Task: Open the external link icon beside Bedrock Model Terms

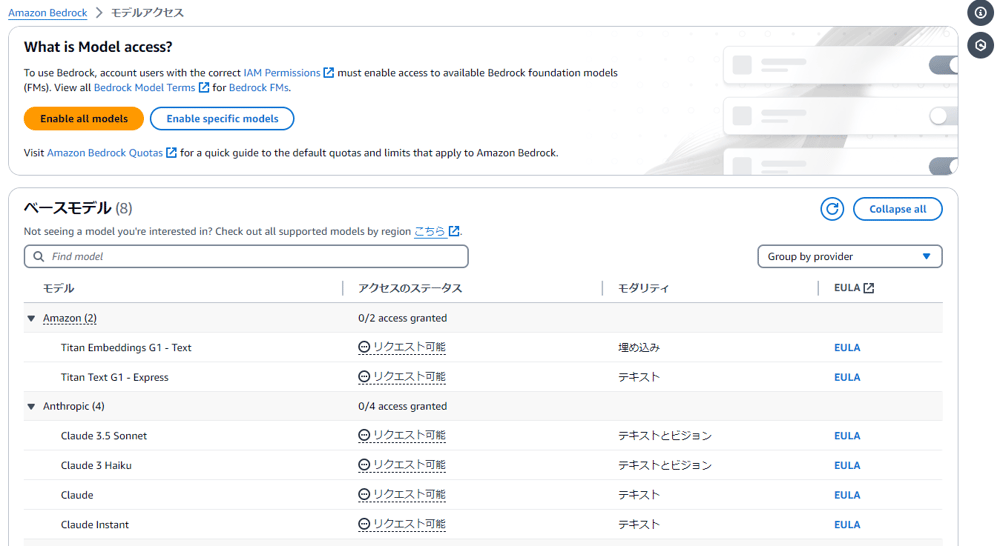Action: pyautogui.click(x=203, y=87)
